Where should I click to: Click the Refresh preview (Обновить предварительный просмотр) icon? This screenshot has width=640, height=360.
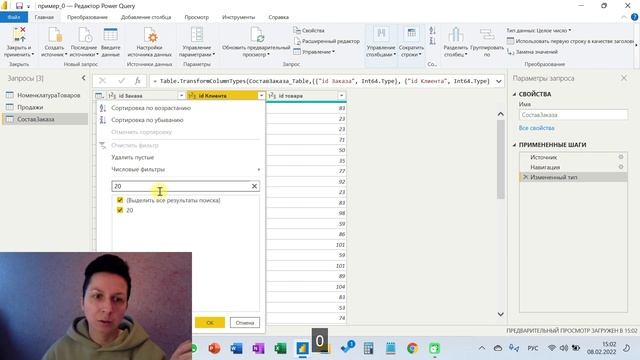[x=257, y=35]
